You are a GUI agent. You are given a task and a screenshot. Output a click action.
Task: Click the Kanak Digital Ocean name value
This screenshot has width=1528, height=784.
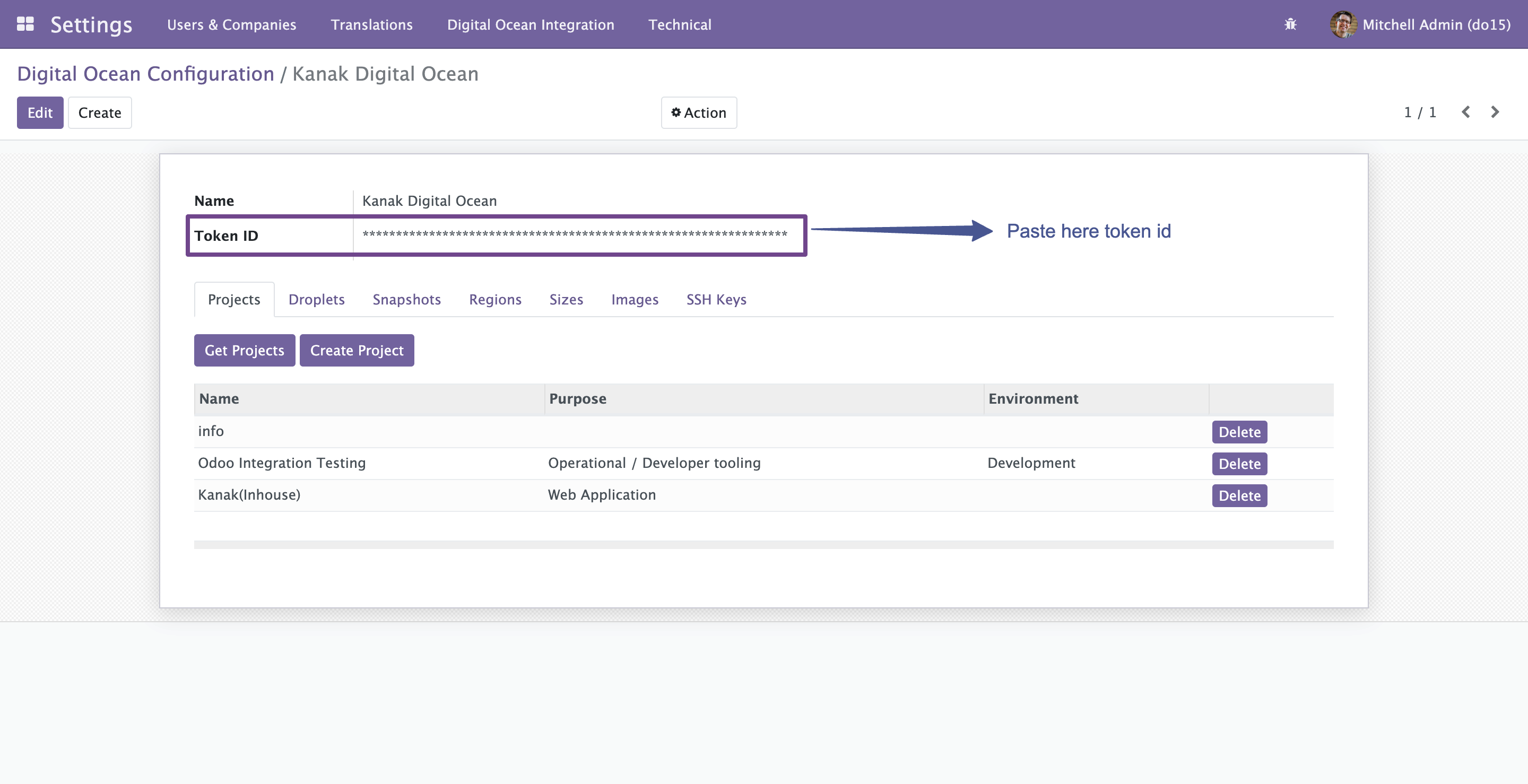(x=429, y=201)
